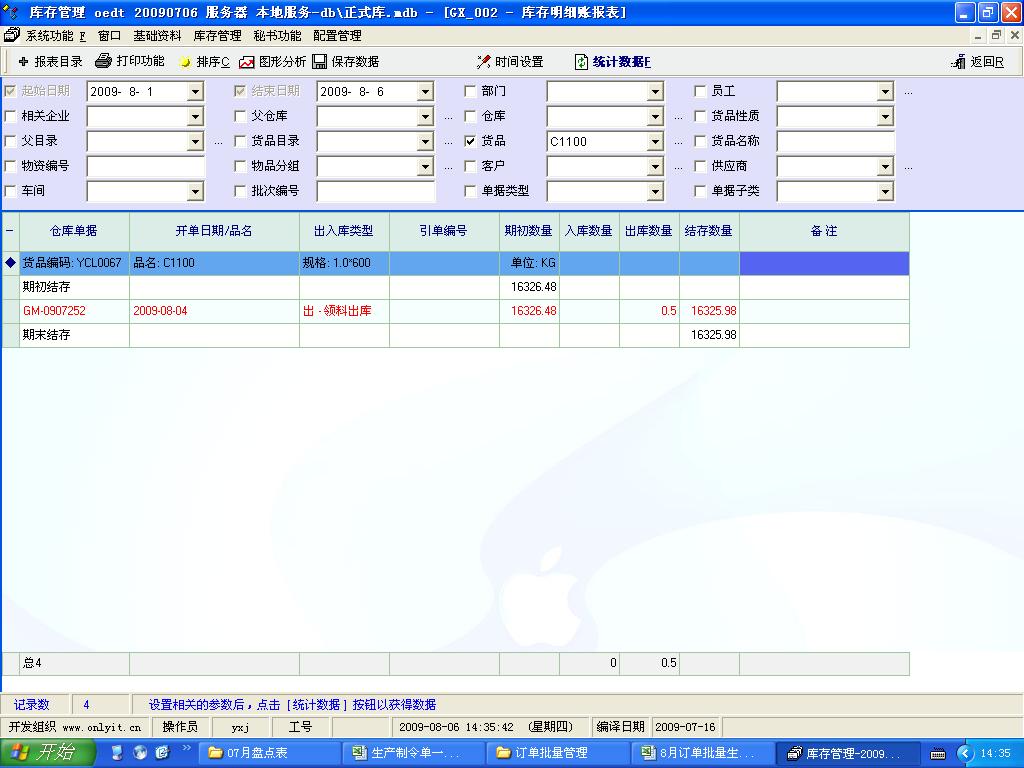The width and height of the screenshot is (1024, 768).
Task: Select the GM-0907252 record row
Action: tap(55, 311)
